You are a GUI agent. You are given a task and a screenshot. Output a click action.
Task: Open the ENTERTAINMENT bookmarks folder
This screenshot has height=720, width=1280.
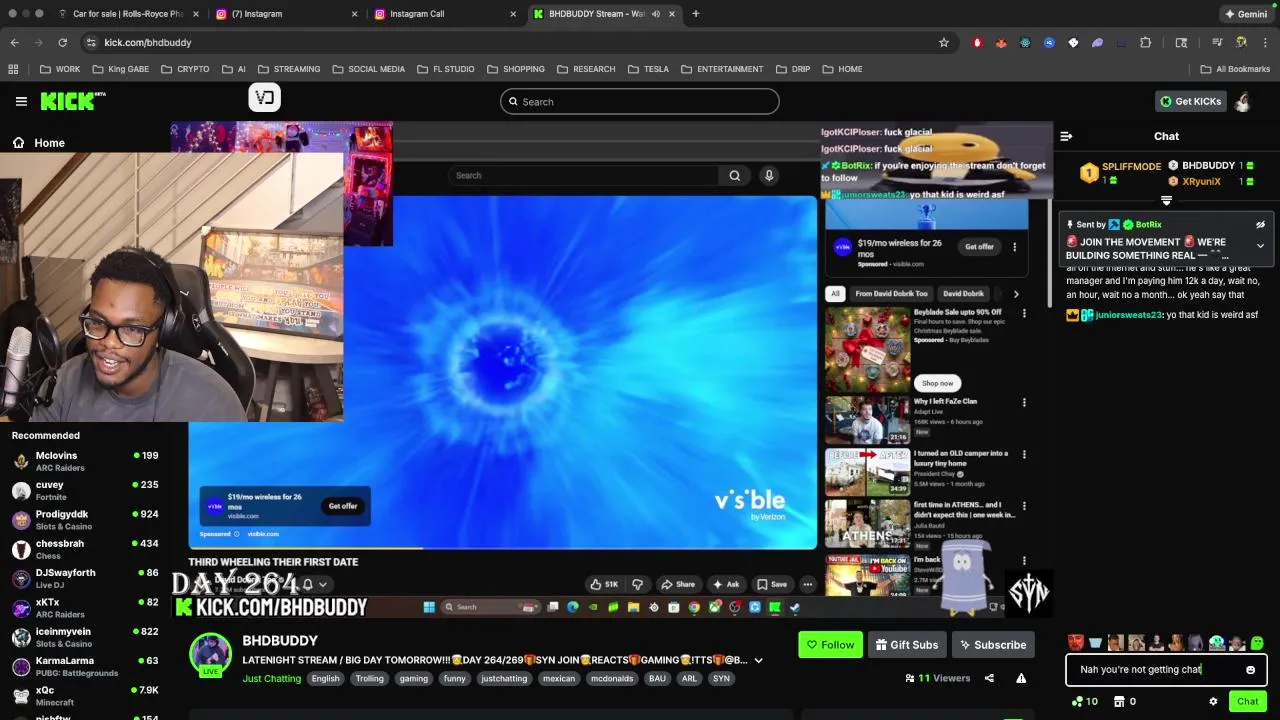pos(722,69)
